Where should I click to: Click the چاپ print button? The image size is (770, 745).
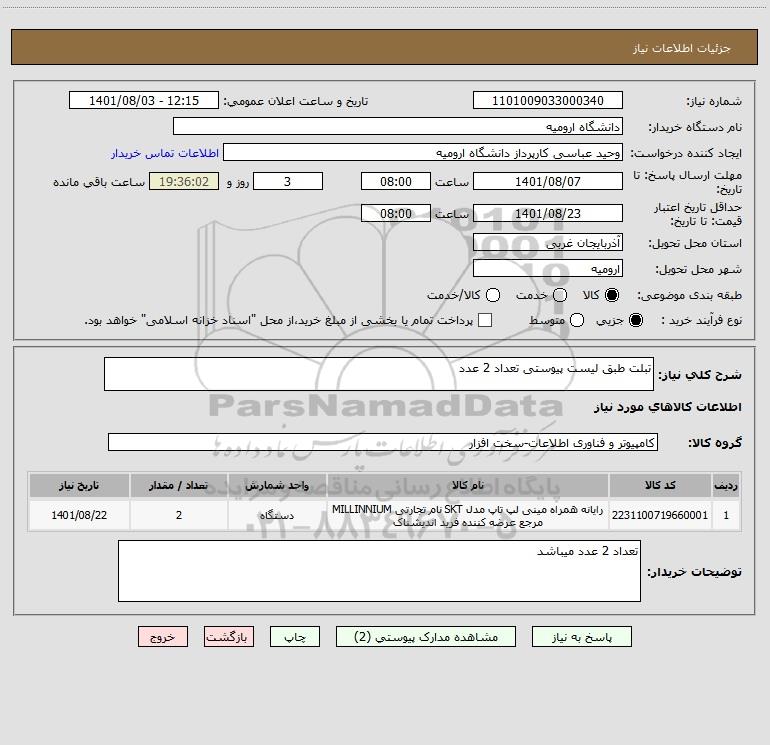[295, 636]
